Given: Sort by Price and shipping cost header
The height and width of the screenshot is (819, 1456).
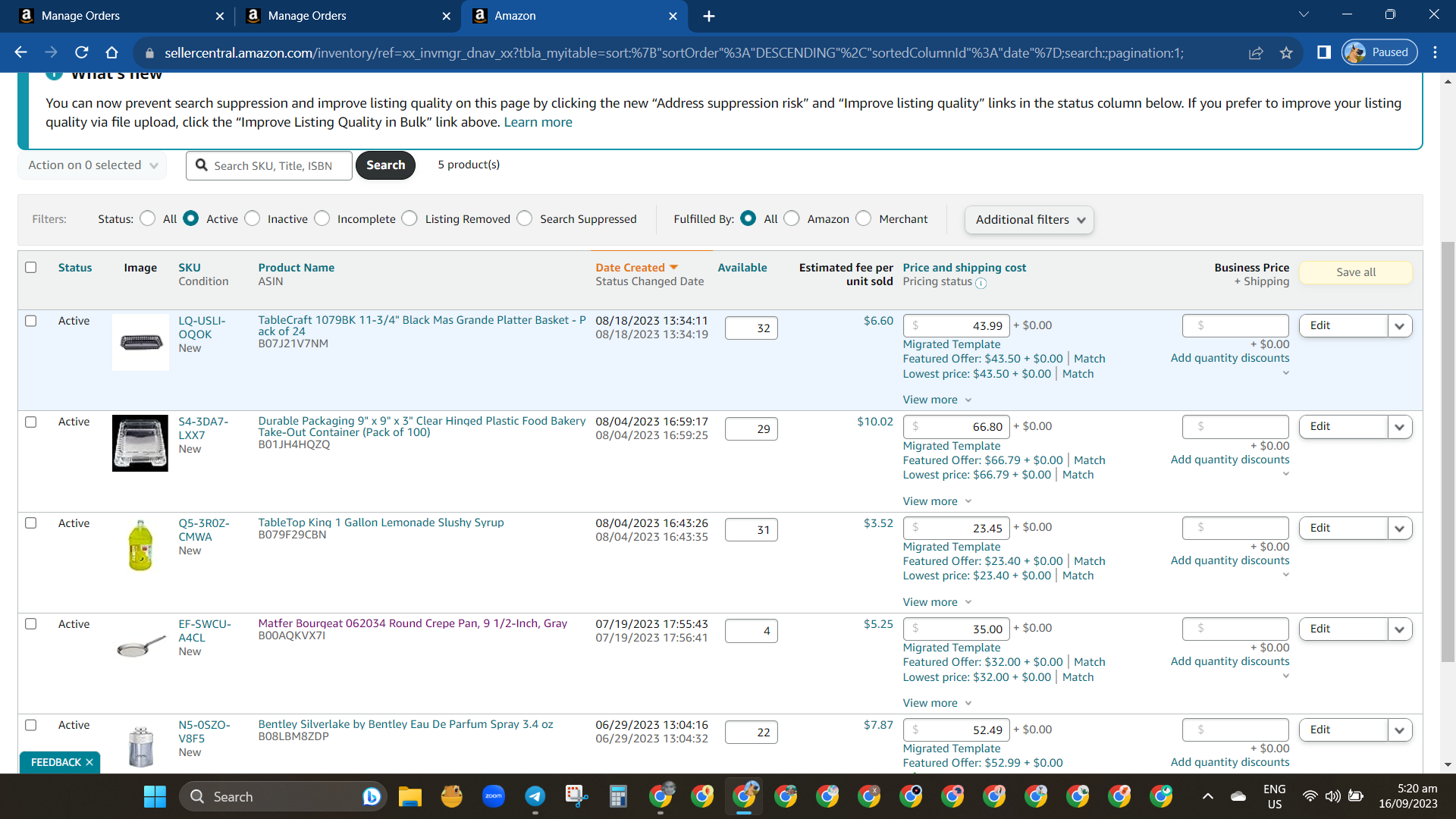Looking at the screenshot, I should [x=965, y=268].
